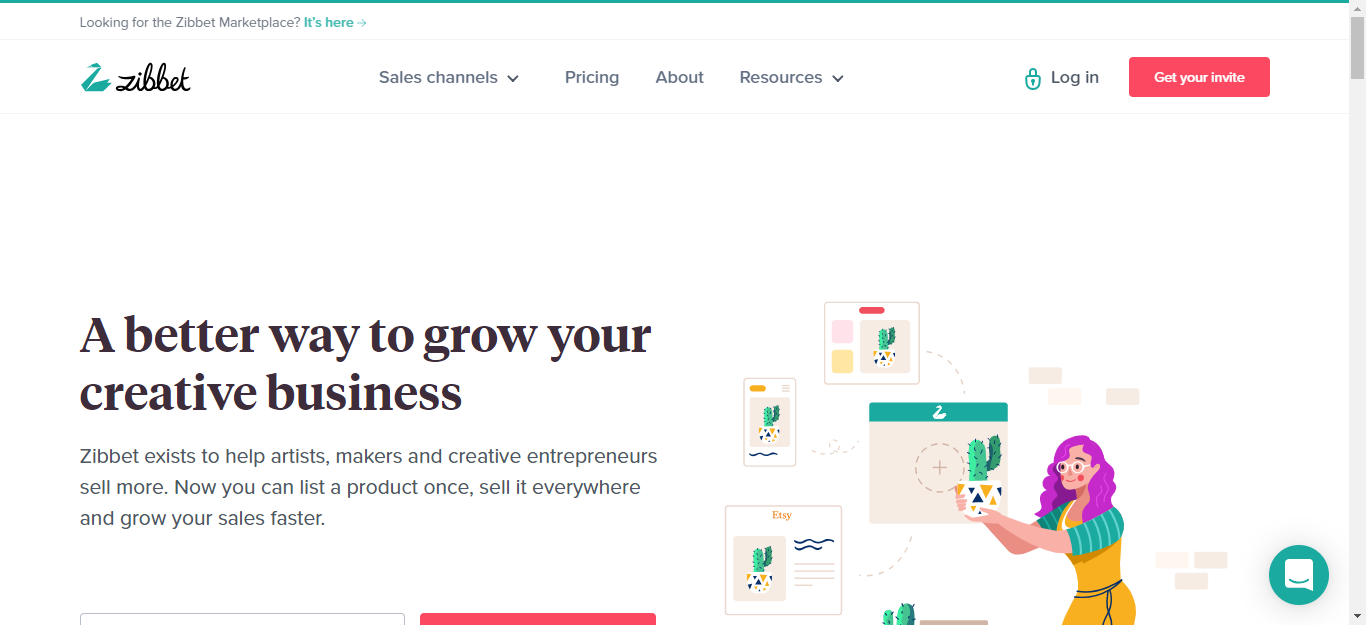Click the arrow after "It's here"
The width and height of the screenshot is (1366, 625).
coord(362,23)
